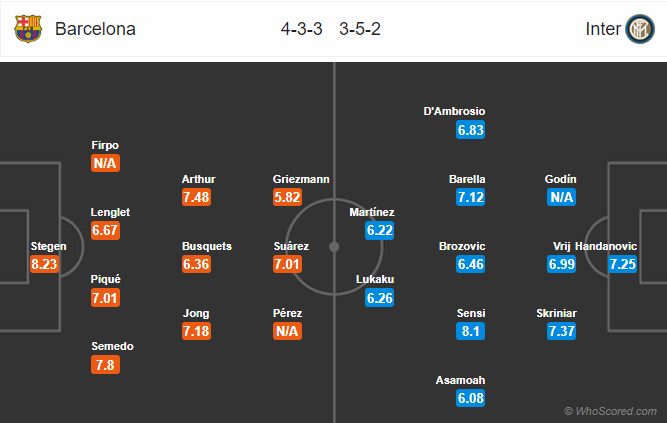Select Godín's N/A rating badge
The image size is (667, 423).
pos(562,198)
